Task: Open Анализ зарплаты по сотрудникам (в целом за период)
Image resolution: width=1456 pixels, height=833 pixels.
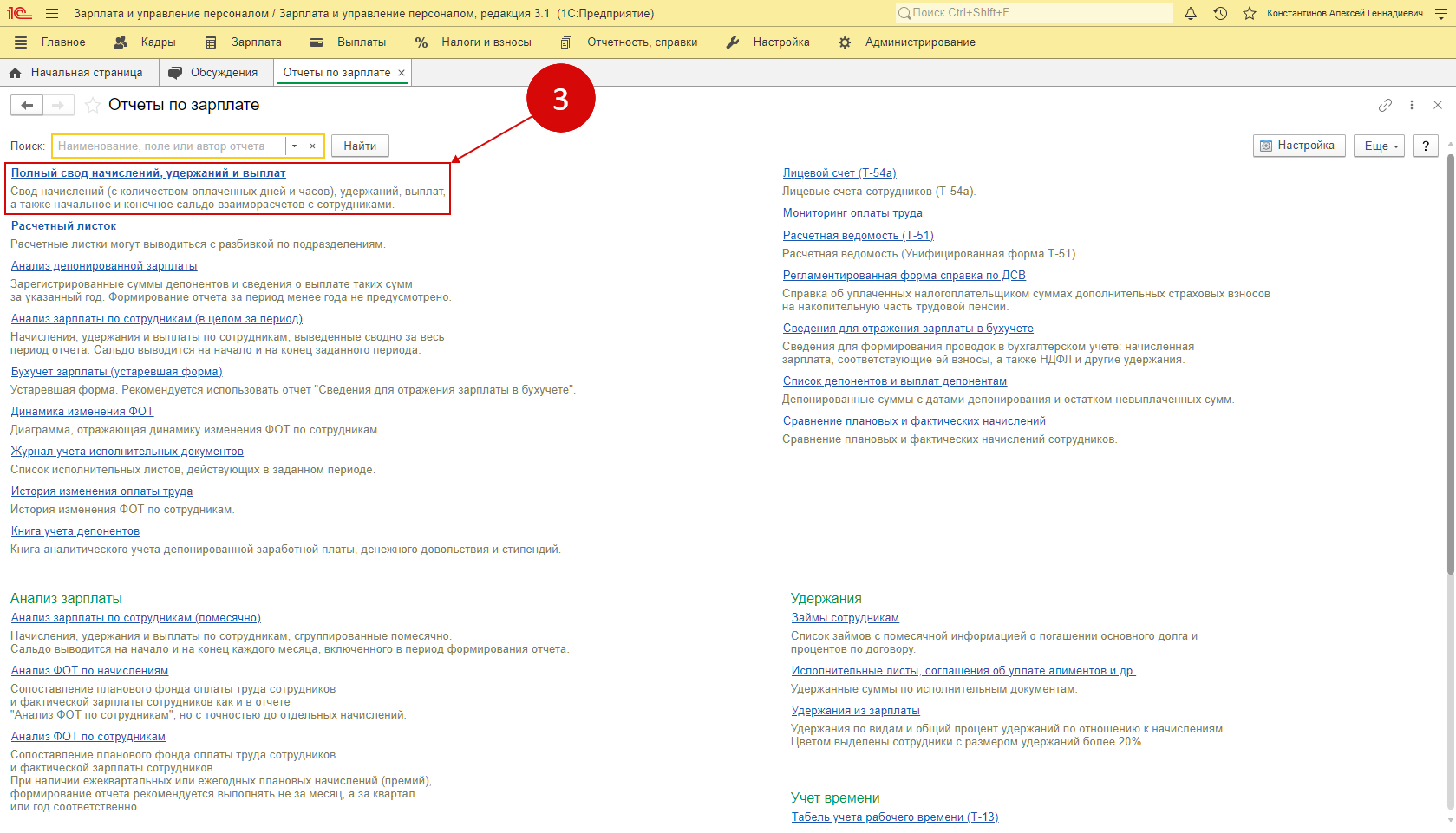Action: point(157,319)
